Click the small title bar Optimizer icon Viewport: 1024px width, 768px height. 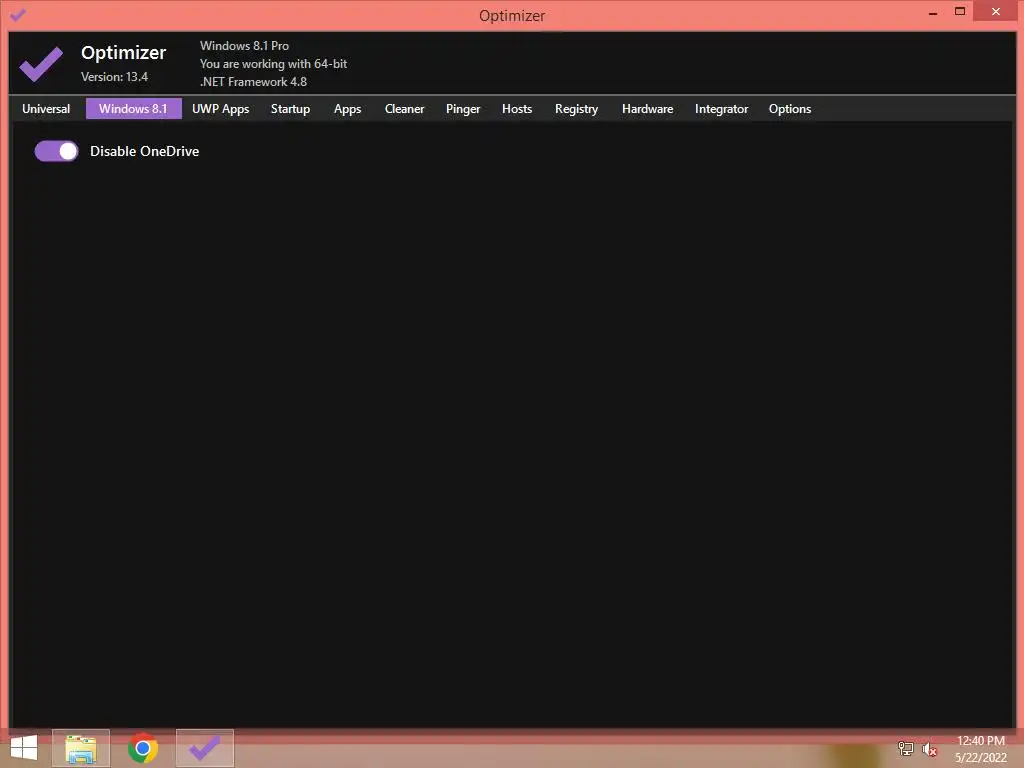pyautogui.click(x=18, y=14)
